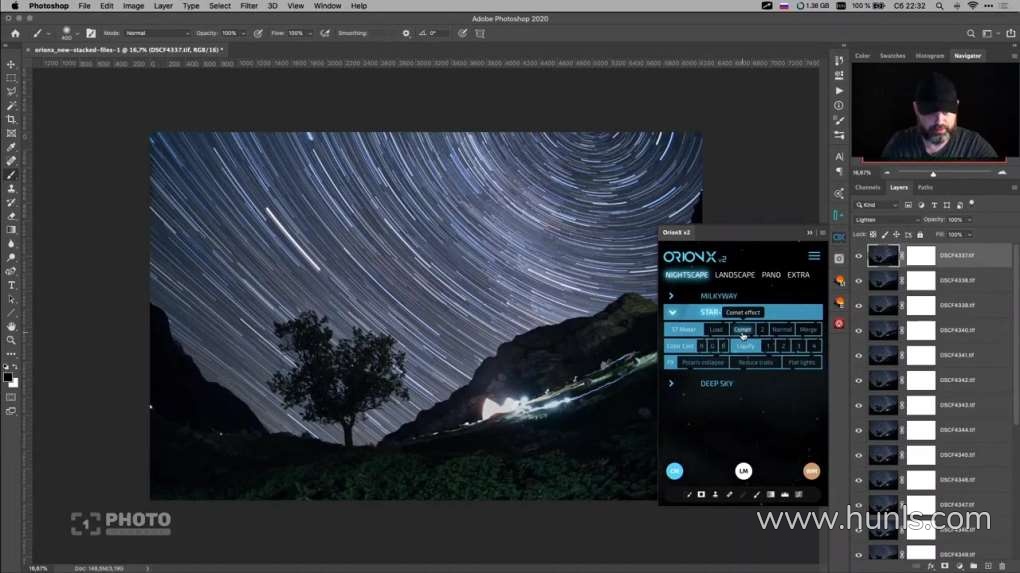Click the Polaris collapse button

click(703, 363)
